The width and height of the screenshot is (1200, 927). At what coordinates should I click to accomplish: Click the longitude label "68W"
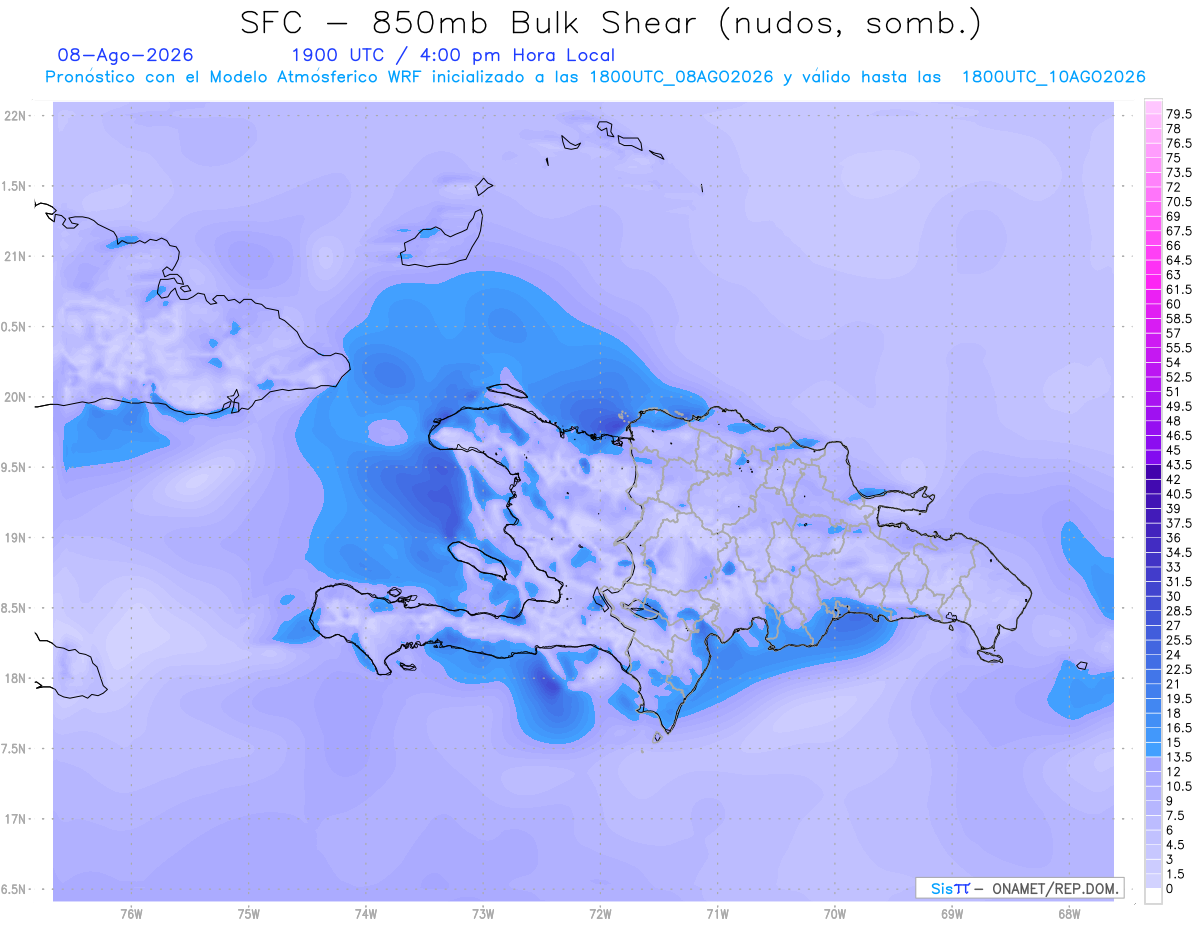pyautogui.click(x=1069, y=914)
